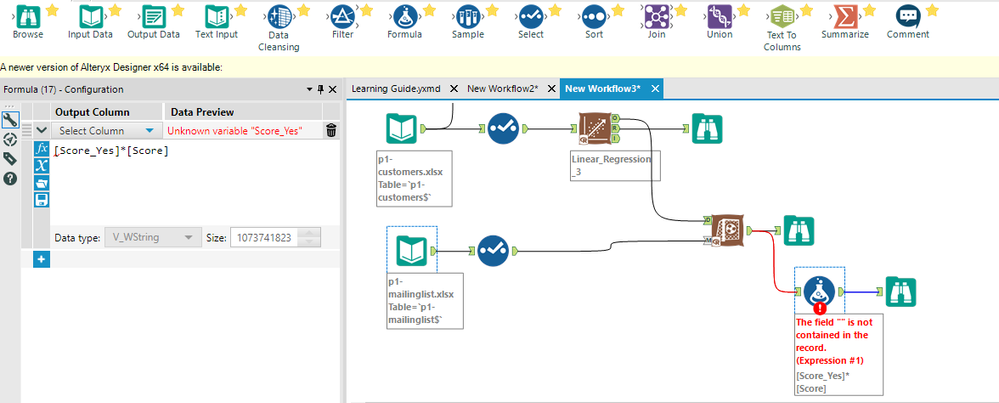The image size is (999, 403).
Task: Select the Score tool on canvas
Action: coord(727,231)
